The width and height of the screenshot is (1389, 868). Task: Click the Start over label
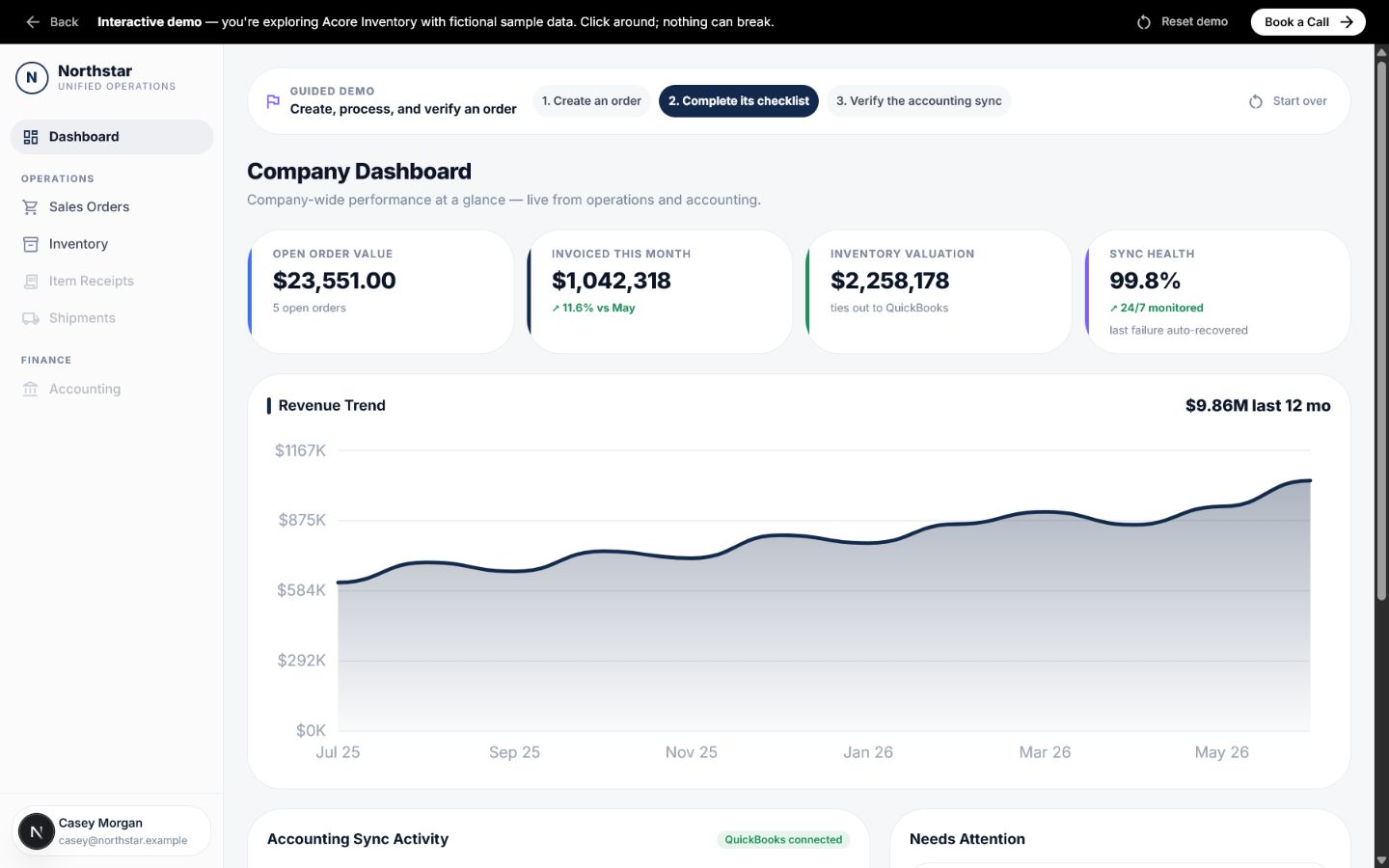[x=1299, y=101]
